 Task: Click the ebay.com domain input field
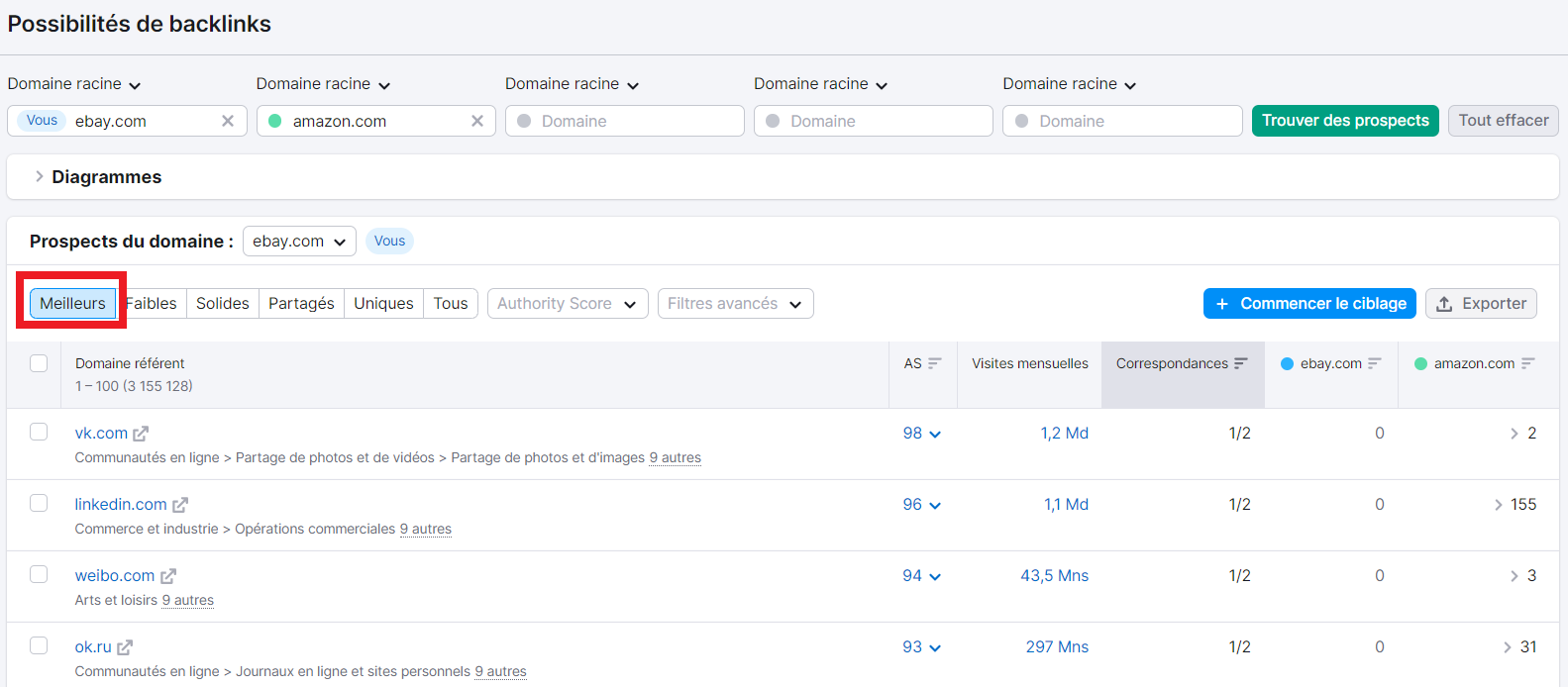click(127, 121)
